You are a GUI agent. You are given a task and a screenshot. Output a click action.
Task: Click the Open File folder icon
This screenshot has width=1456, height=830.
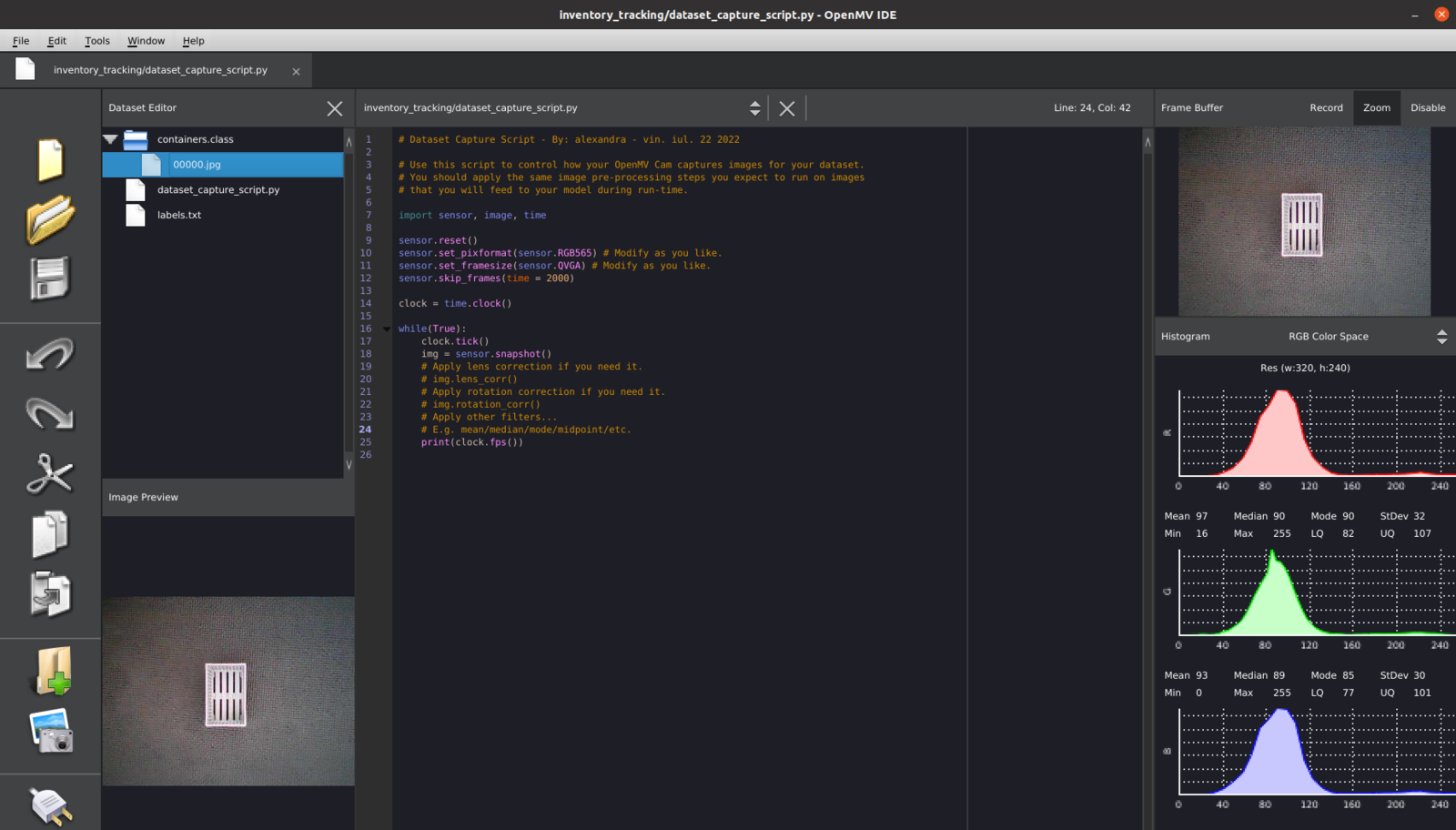click(50, 219)
